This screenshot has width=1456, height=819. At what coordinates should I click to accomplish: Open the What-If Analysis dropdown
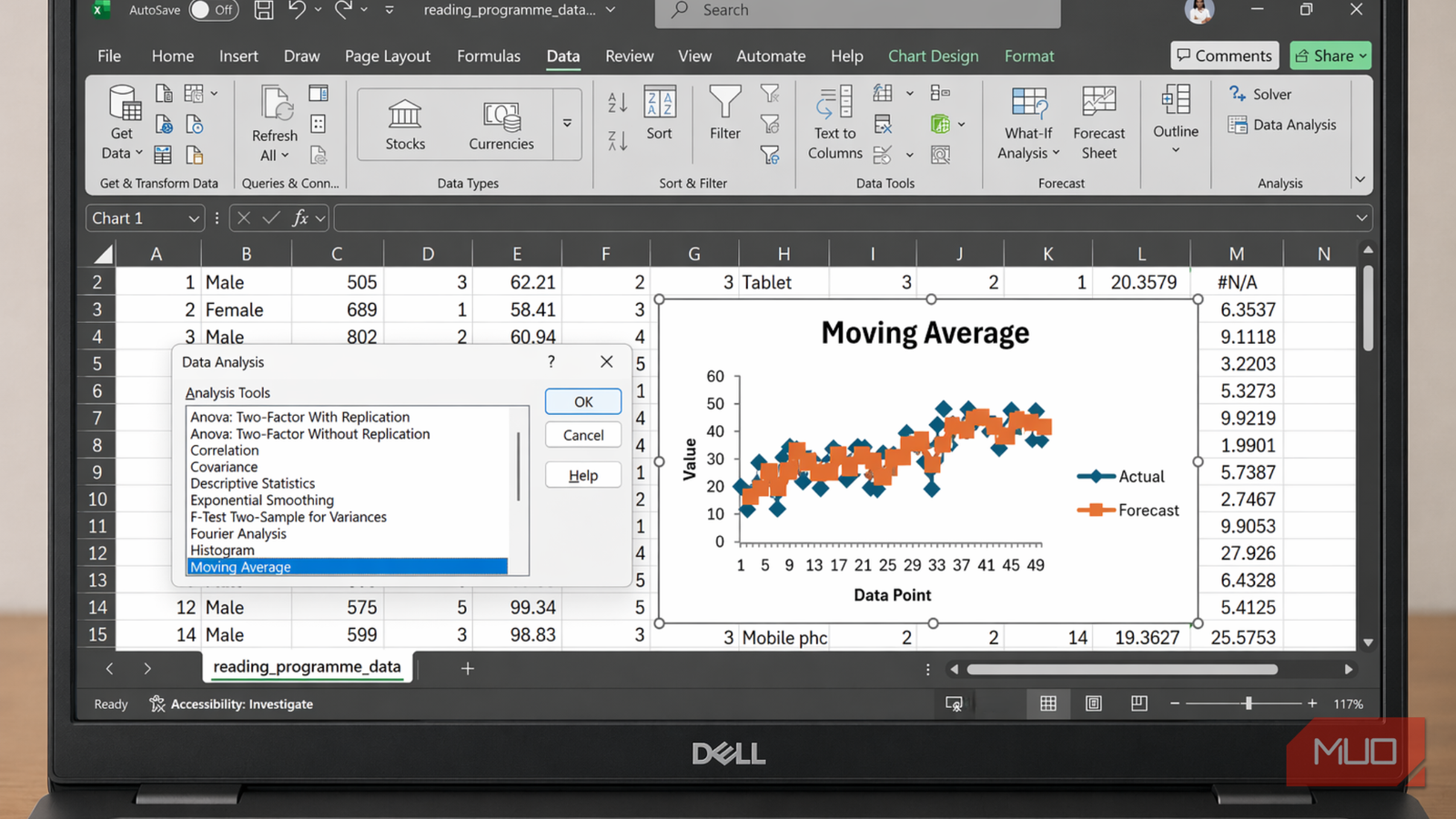(x=1027, y=123)
